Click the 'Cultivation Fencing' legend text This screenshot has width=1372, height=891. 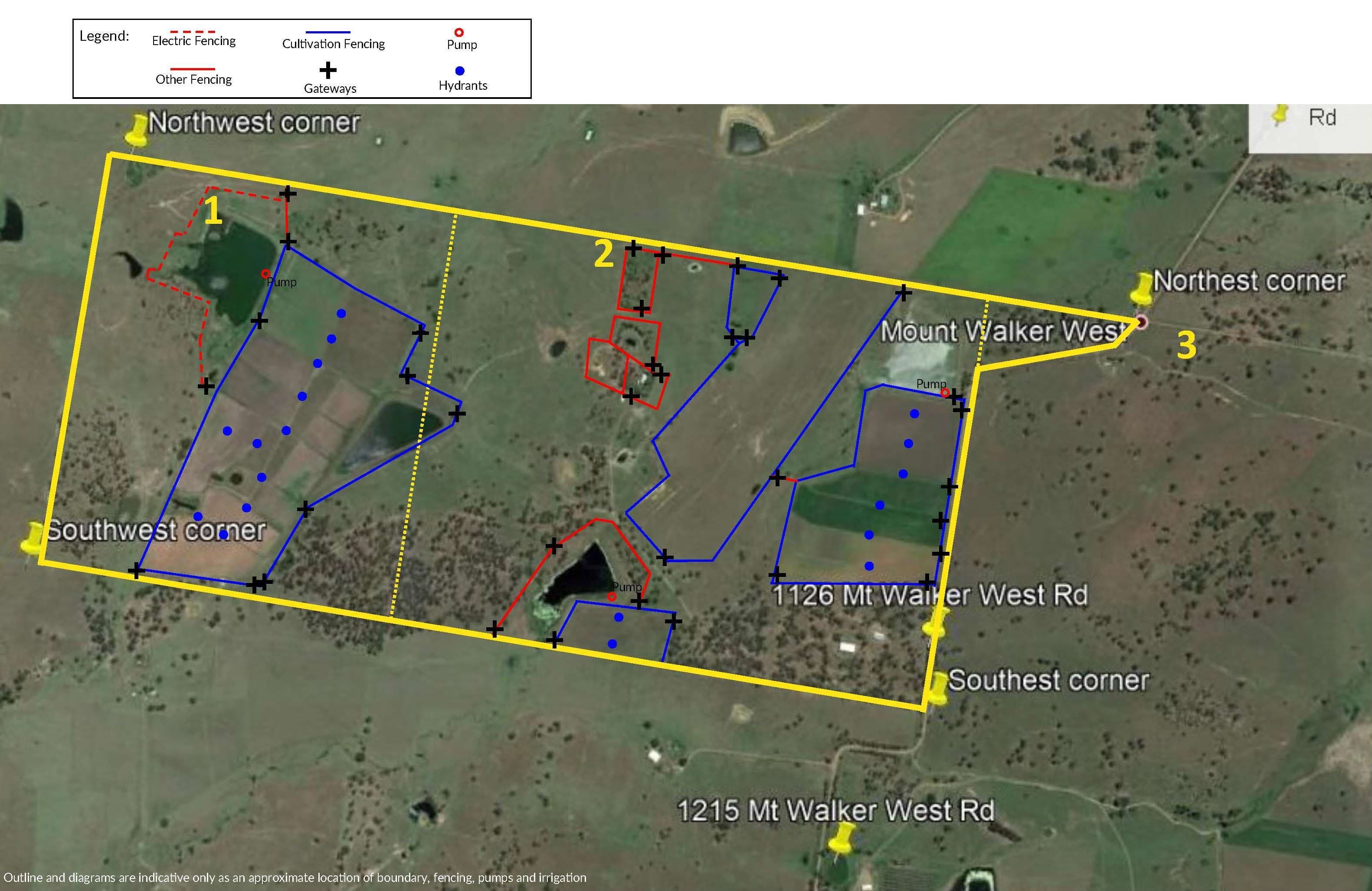point(333,44)
